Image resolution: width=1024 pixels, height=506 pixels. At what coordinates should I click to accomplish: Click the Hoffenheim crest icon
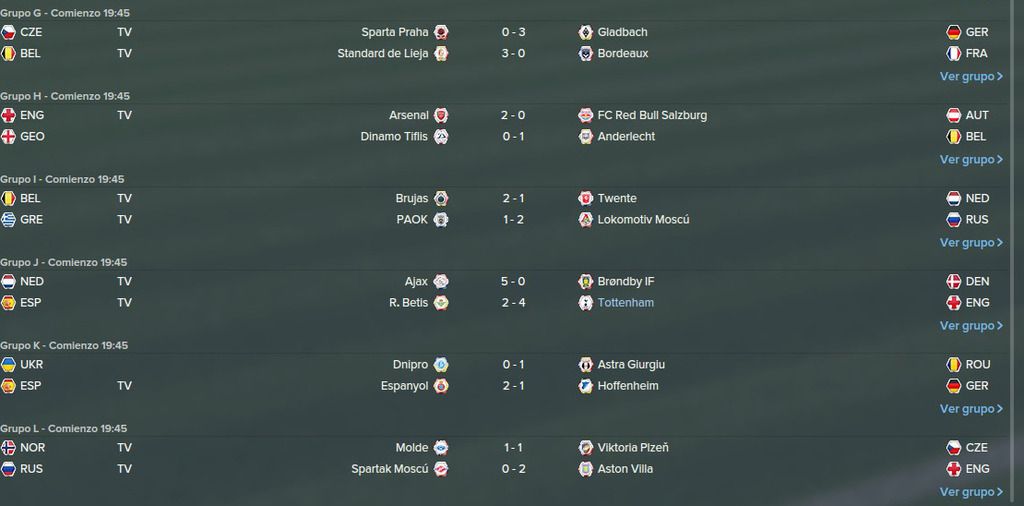[586, 386]
